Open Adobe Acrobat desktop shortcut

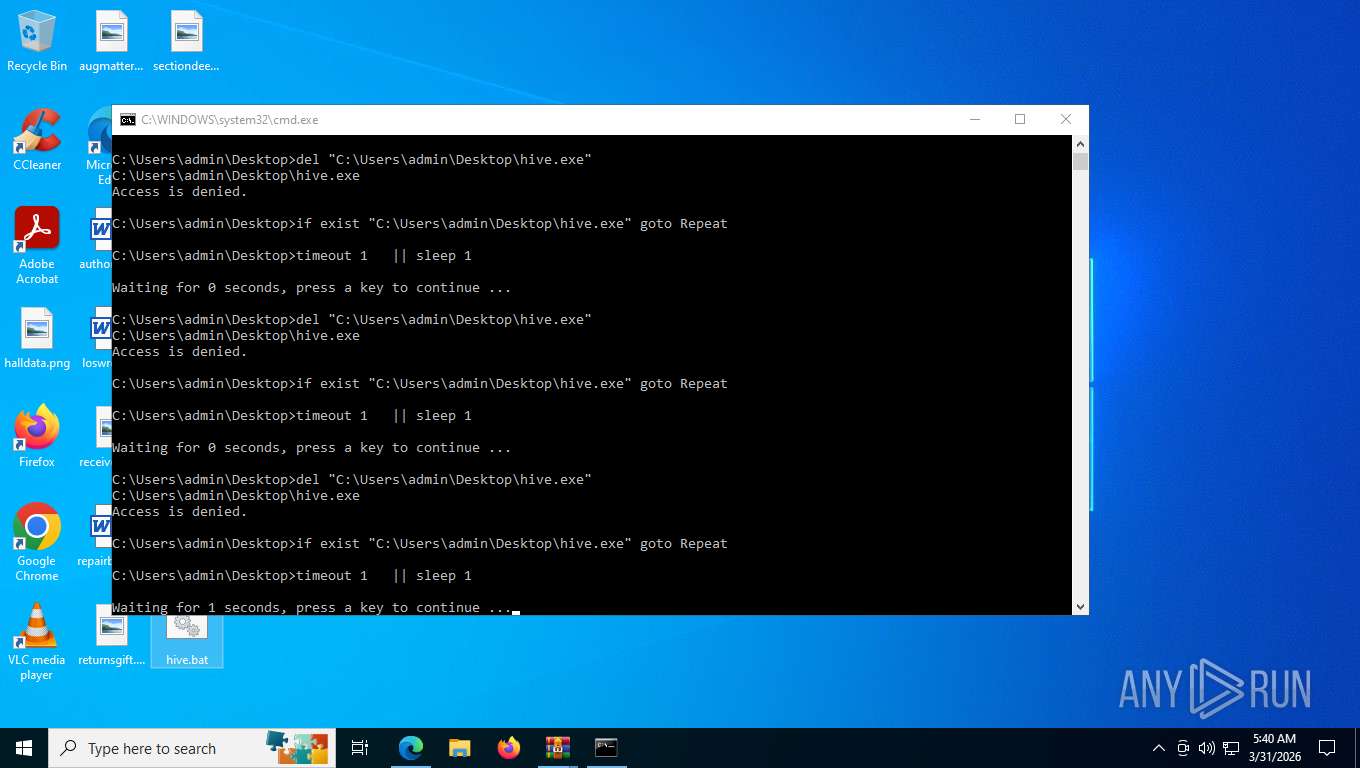[x=37, y=246]
